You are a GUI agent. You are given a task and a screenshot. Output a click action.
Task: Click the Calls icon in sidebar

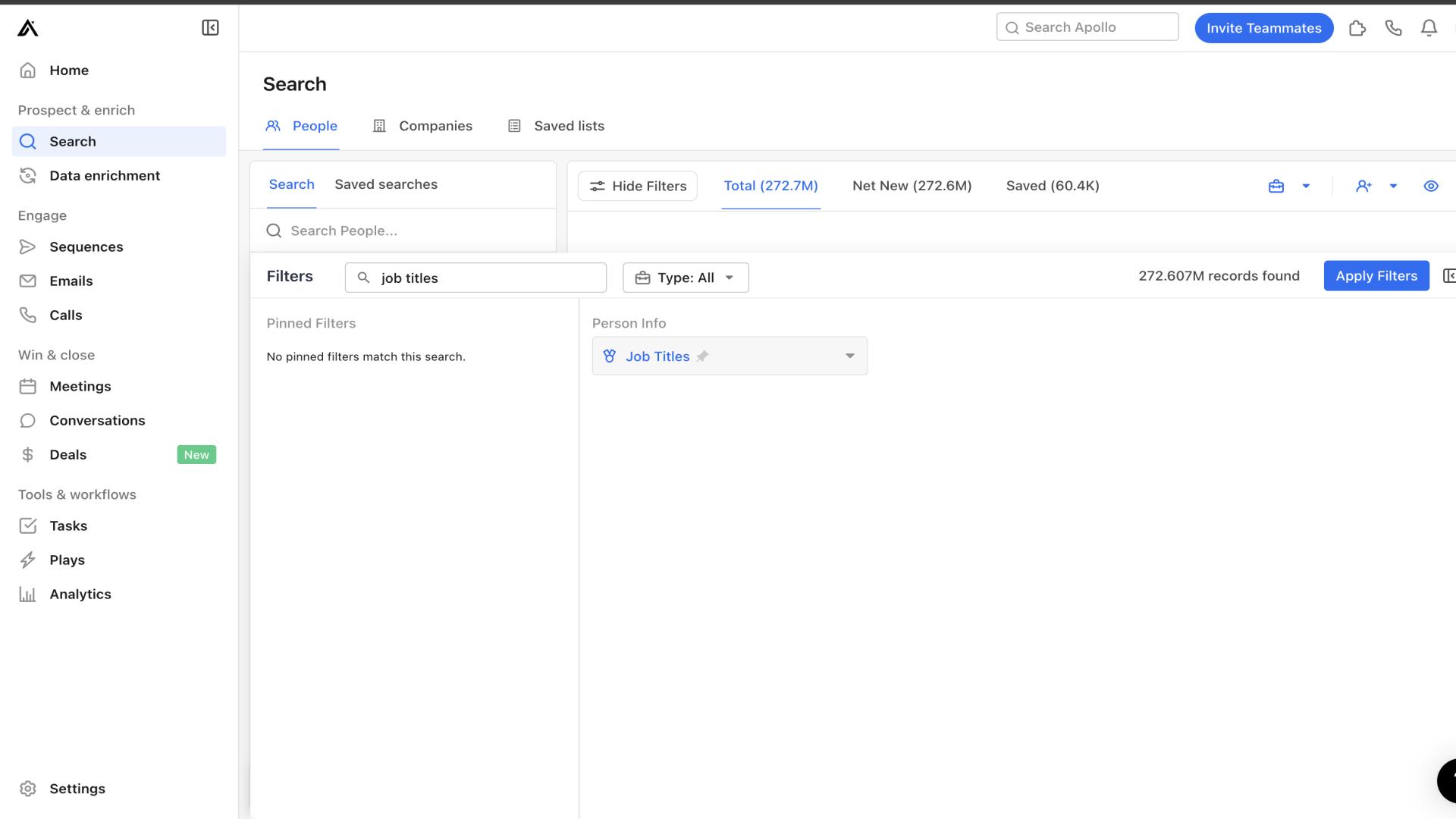28,314
